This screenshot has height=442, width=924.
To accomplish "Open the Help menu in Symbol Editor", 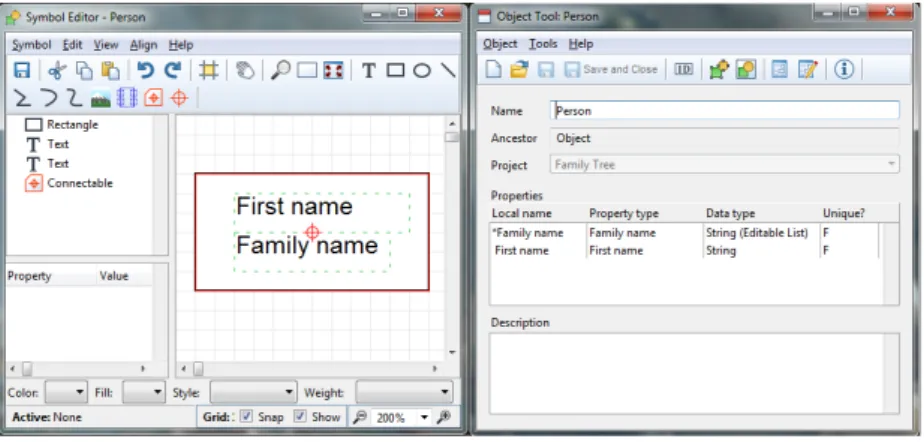I will (181, 45).
